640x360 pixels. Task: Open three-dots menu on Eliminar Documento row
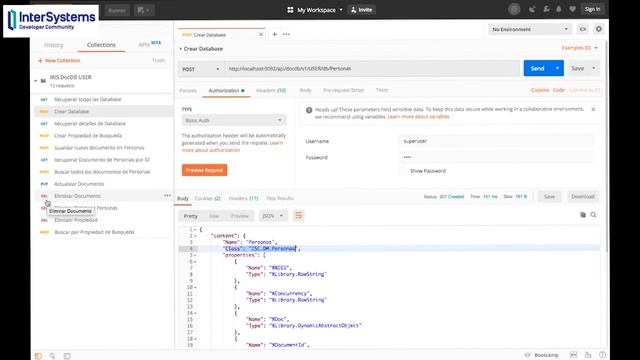coord(167,196)
